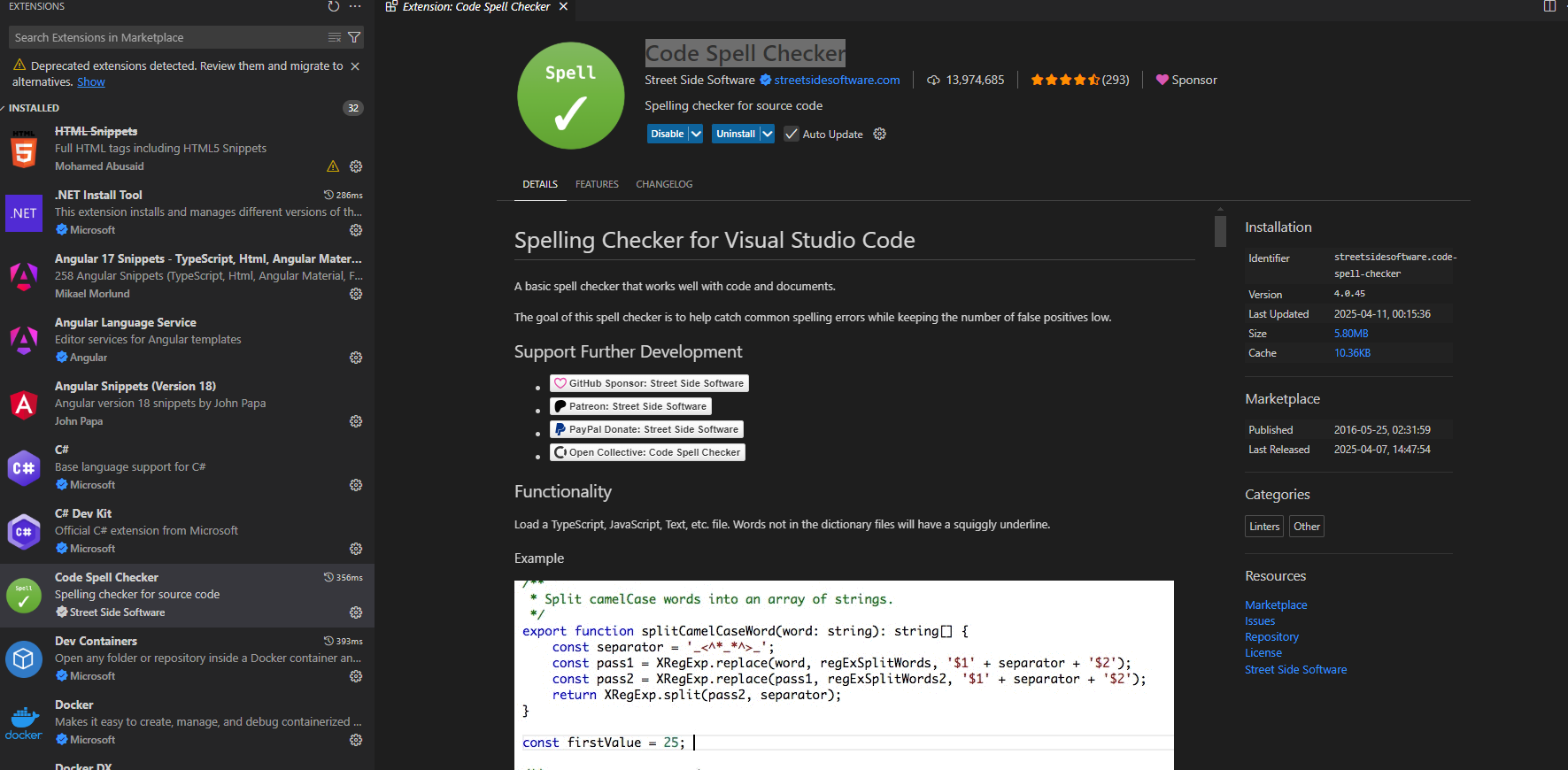
Task: Open Open Collective Code Spell Checker badge
Action: point(647,452)
